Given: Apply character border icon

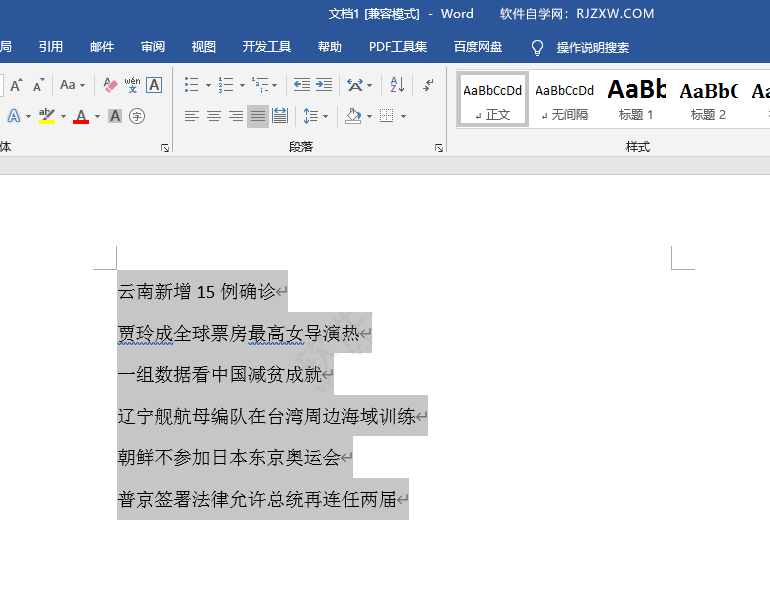Looking at the screenshot, I should [x=154, y=85].
